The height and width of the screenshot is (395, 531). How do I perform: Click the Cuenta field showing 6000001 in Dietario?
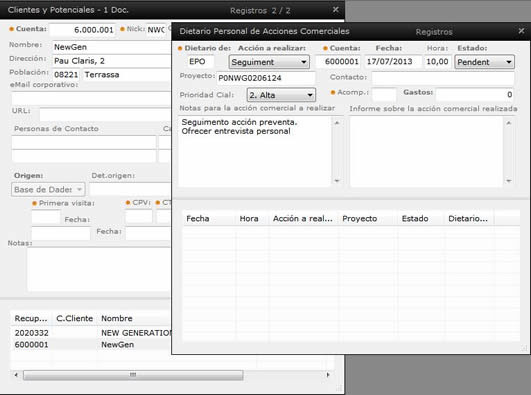[338, 62]
